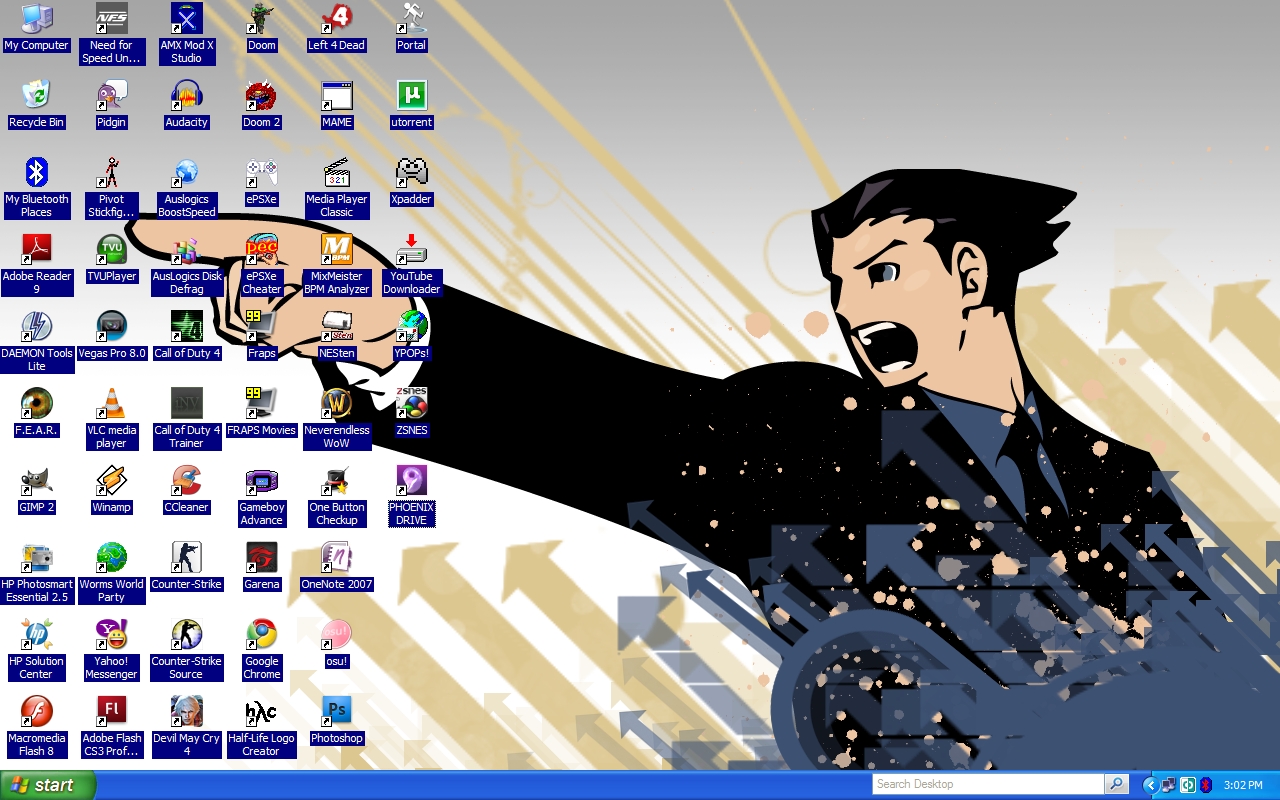Select the Need for Speed Underground shortcut
This screenshot has width=1280, height=800.
112,18
